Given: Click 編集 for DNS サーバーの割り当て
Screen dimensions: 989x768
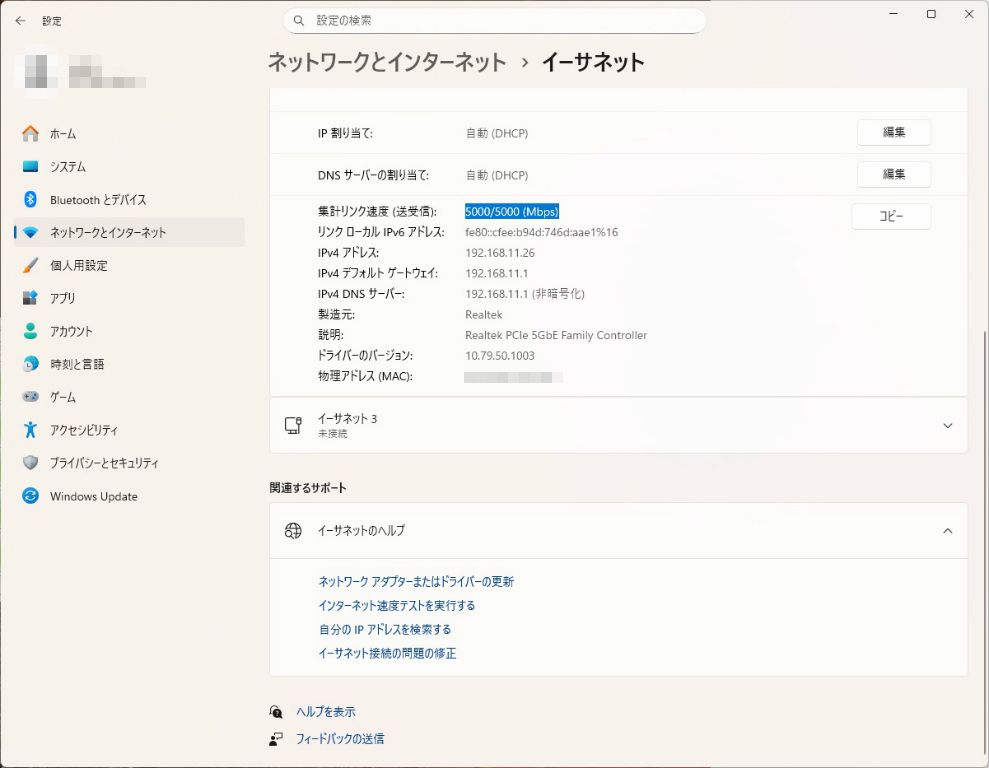Looking at the screenshot, I should coord(893,175).
